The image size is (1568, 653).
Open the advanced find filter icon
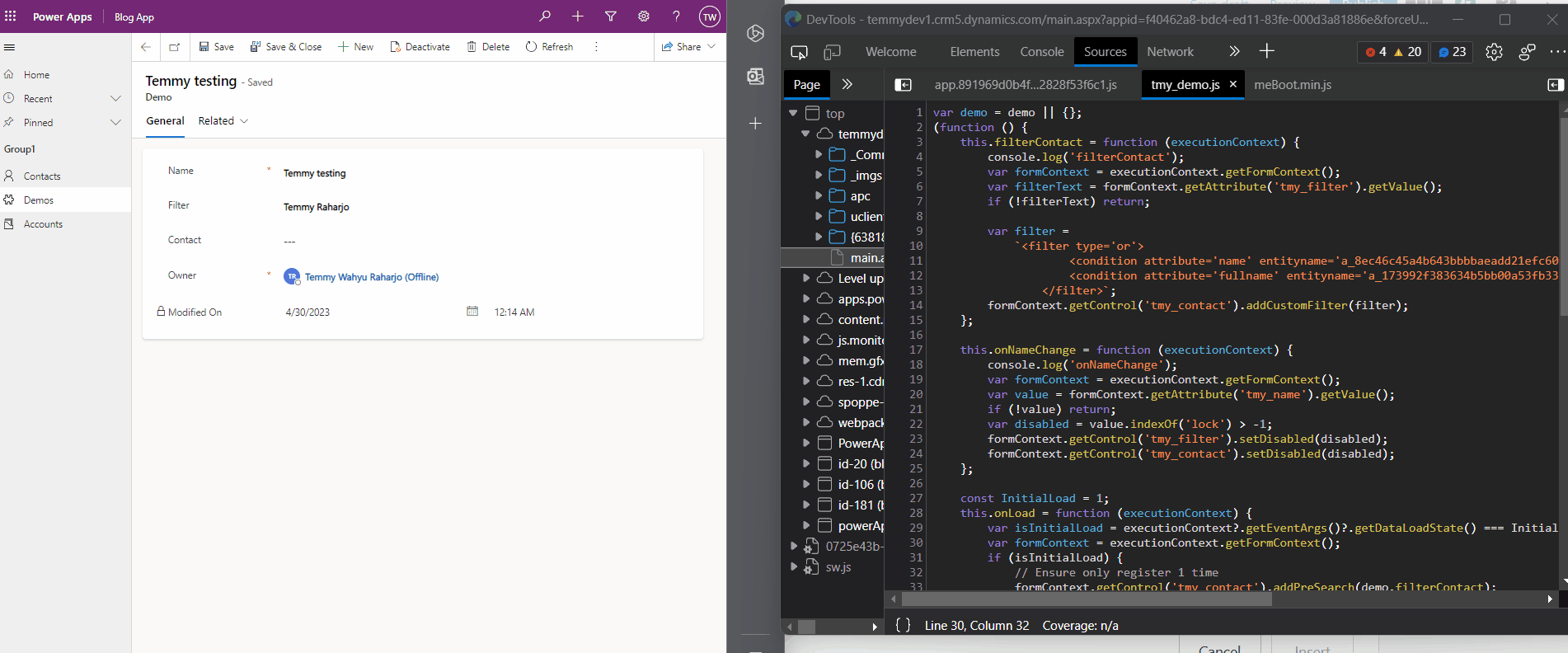coord(611,16)
